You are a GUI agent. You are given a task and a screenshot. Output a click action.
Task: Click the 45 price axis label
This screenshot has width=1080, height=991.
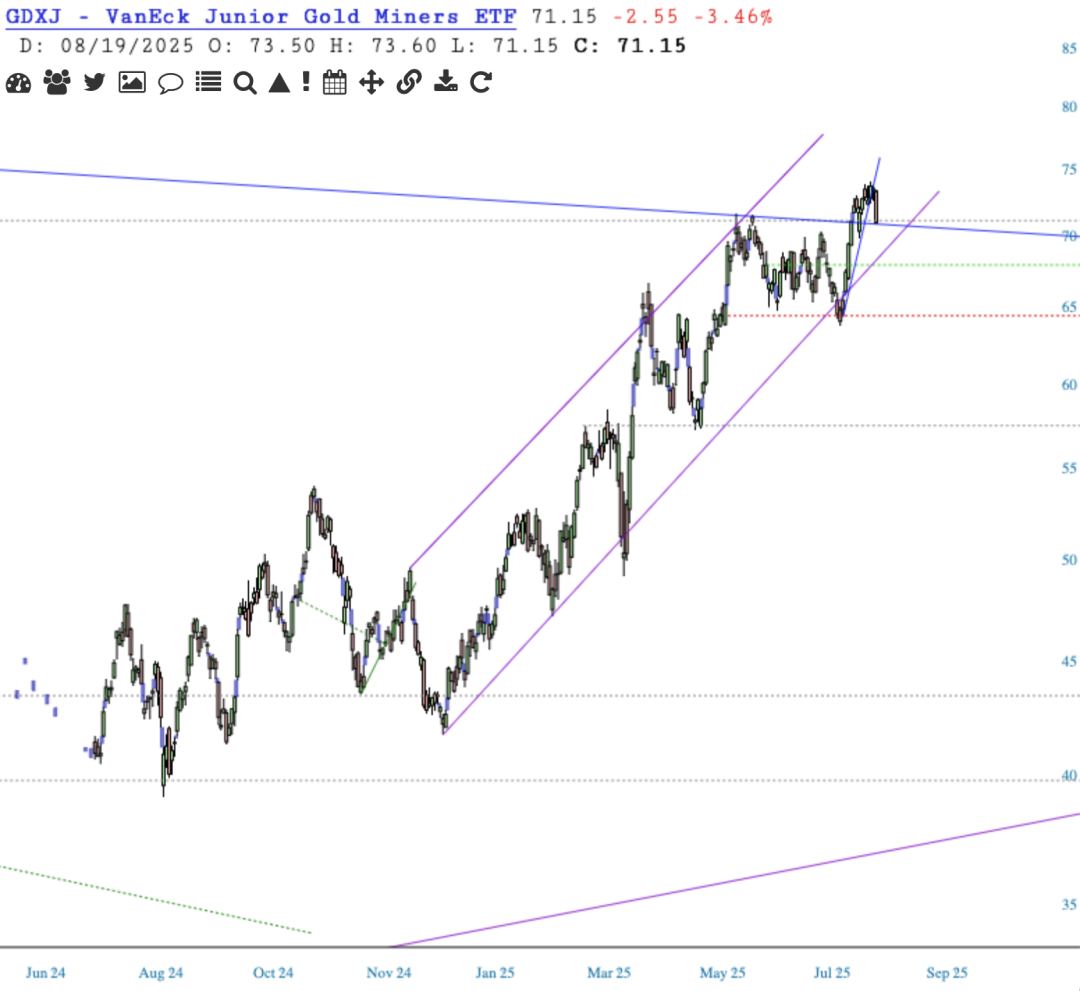point(1068,662)
